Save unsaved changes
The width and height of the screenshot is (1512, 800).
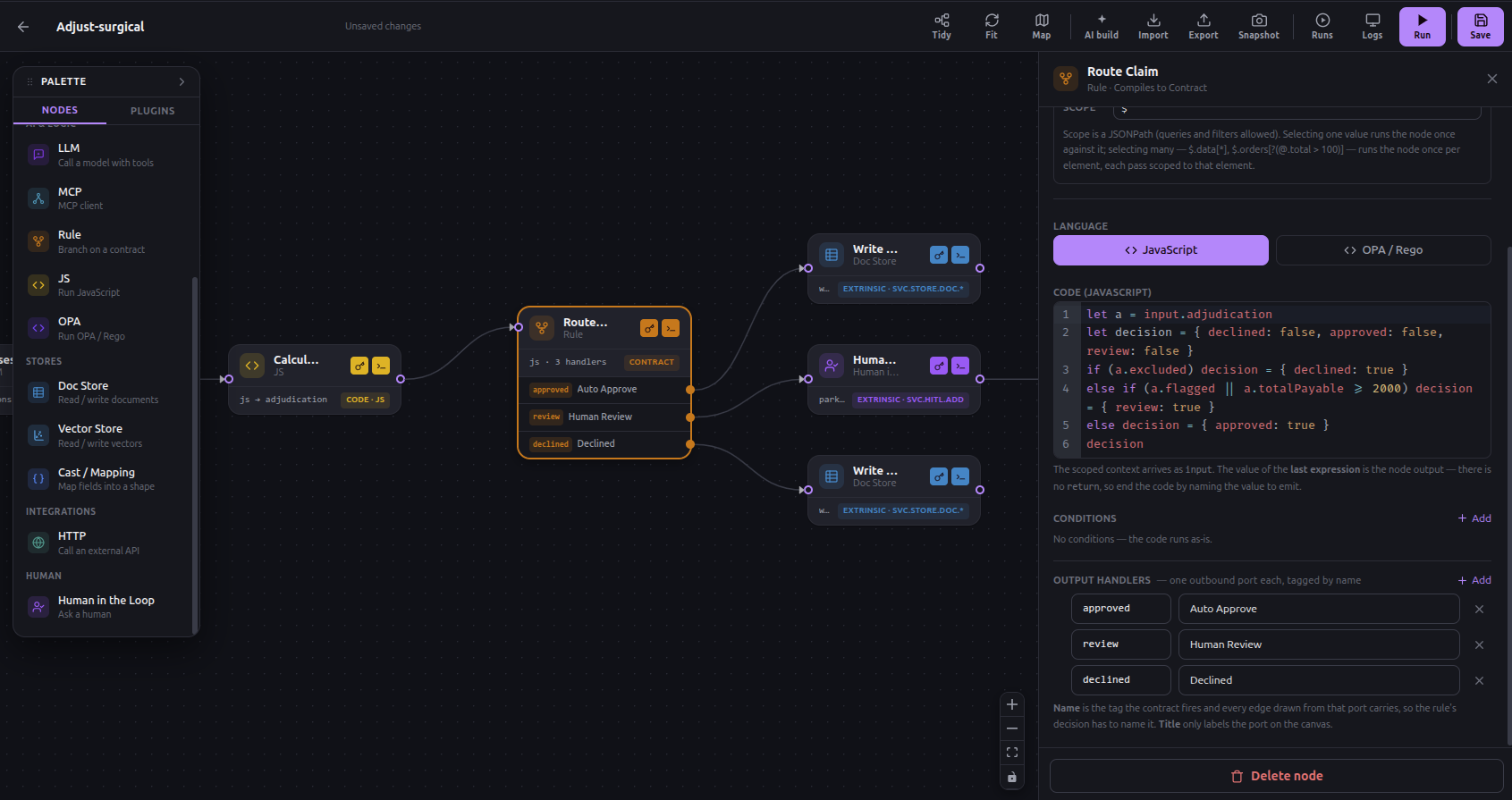[1481, 27]
